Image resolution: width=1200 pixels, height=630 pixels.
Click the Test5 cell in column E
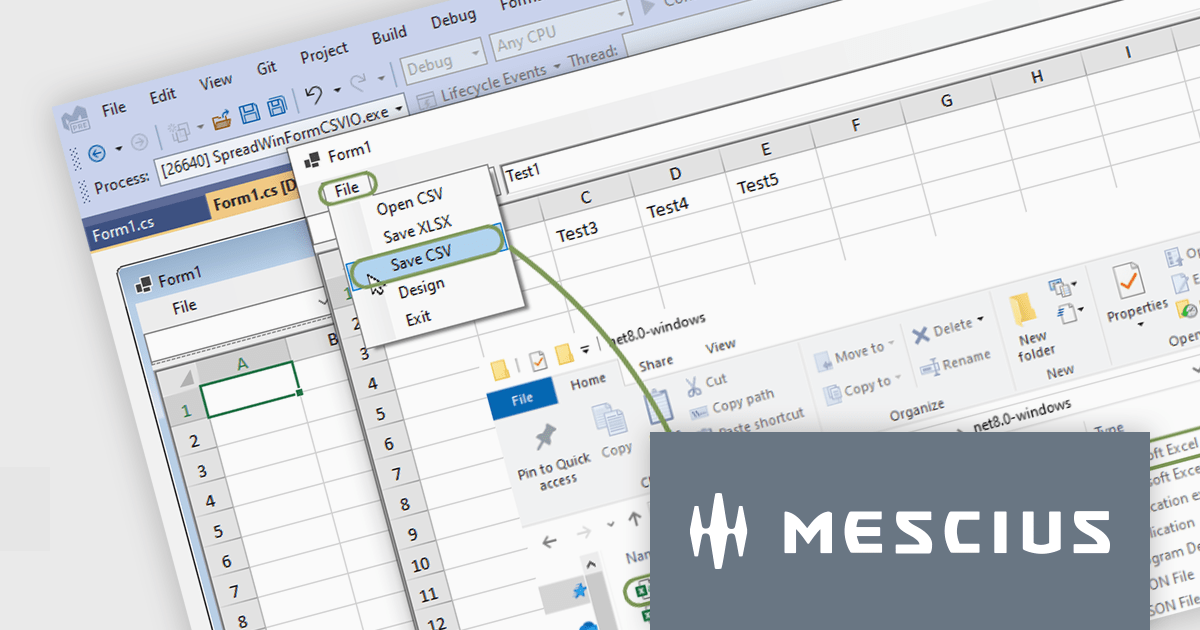pos(757,184)
